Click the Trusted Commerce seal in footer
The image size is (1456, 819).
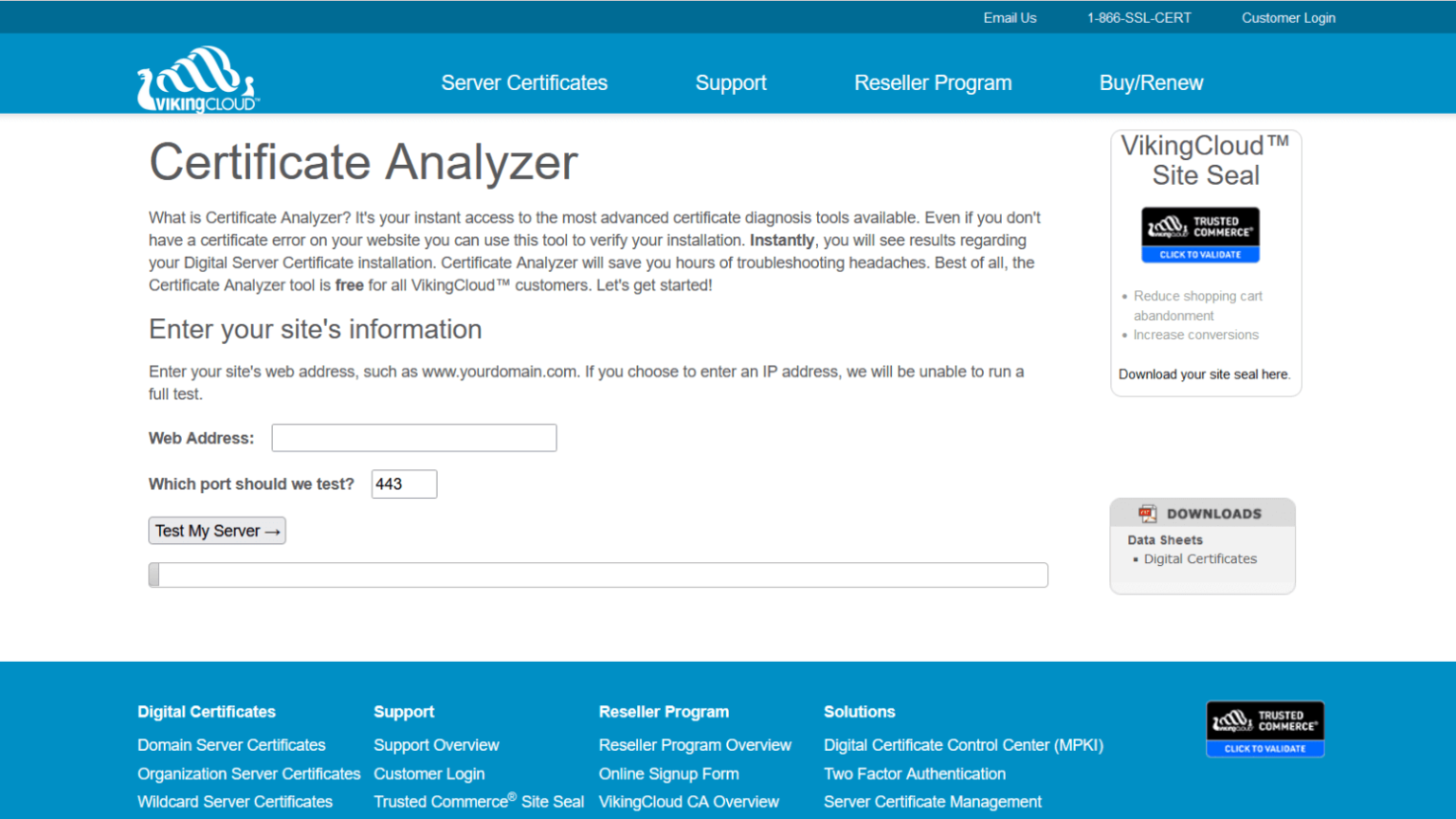click(x=1265, y=729)
